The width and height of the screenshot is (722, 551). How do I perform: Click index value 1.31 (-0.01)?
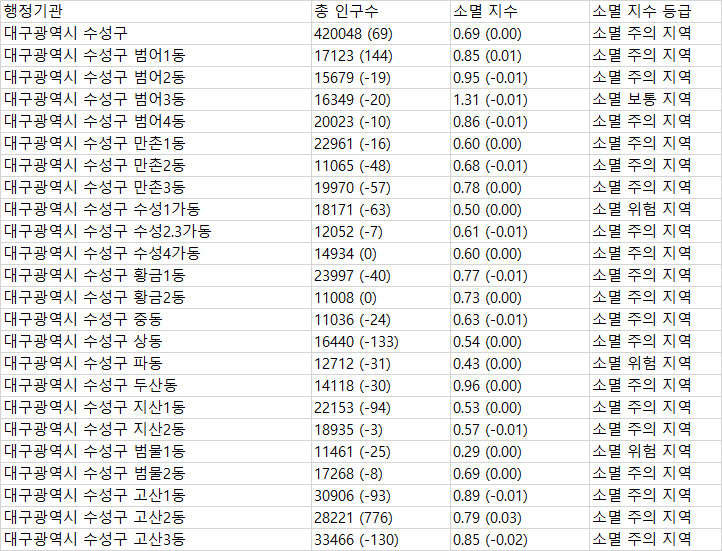tap(490, 100)
